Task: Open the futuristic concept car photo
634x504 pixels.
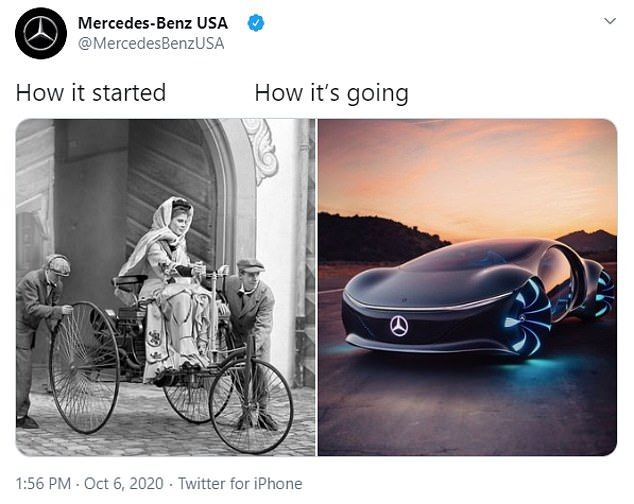Action: pos(467,287)
